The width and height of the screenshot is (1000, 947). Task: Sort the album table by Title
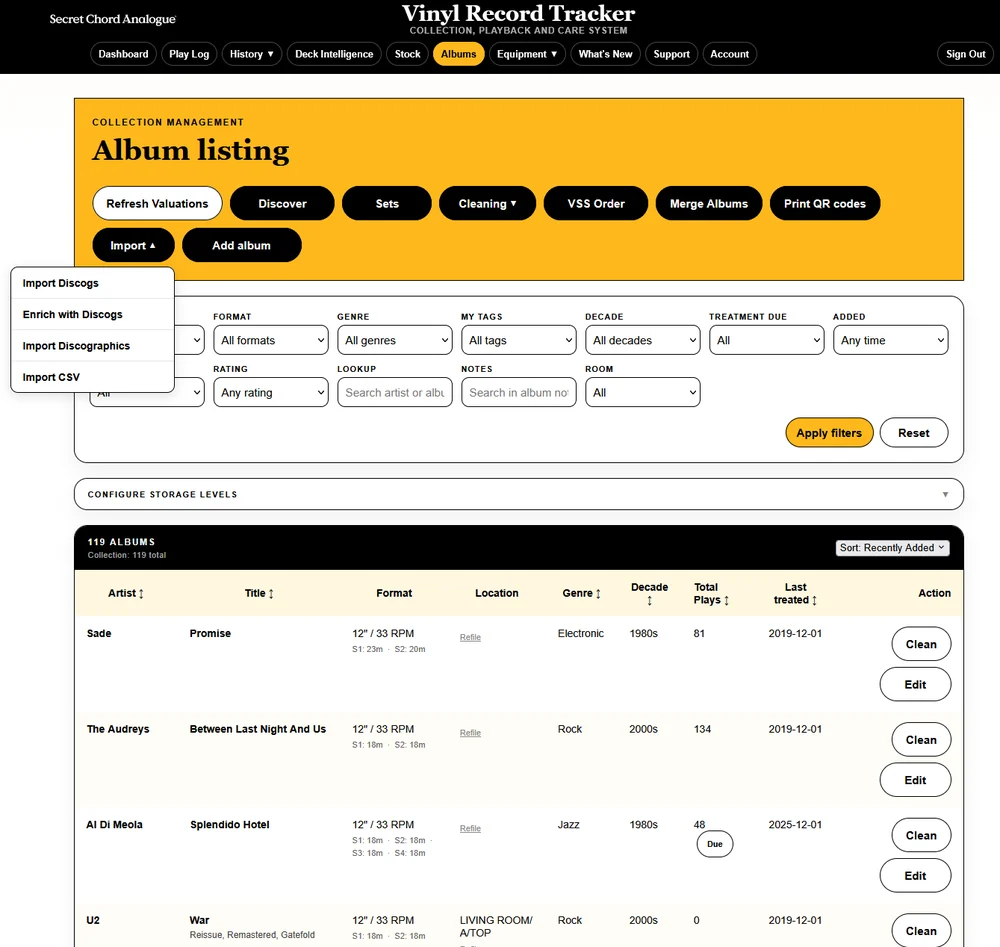pyautogui.click(x=259, y=593)
